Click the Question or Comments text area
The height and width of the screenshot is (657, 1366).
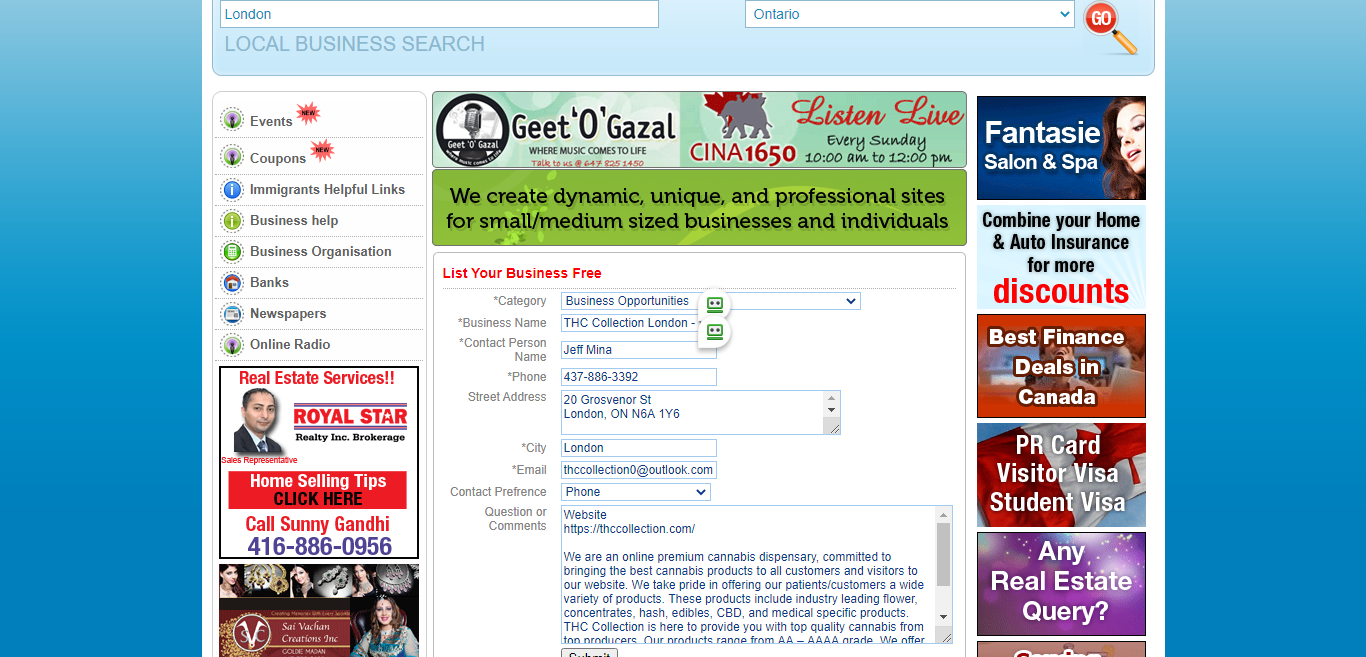[x=757, y=574]
